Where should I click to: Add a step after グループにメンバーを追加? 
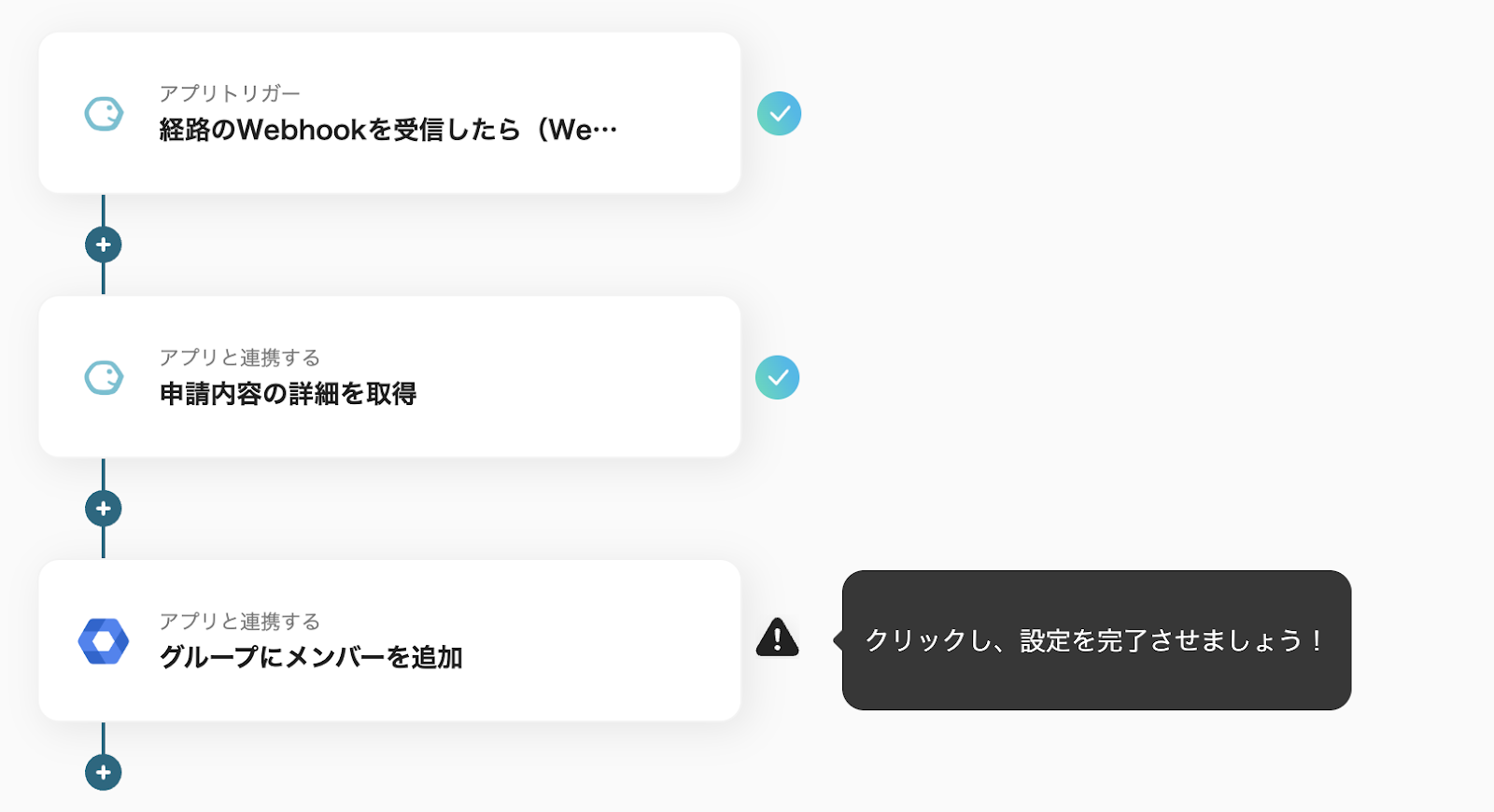[104, 772]
